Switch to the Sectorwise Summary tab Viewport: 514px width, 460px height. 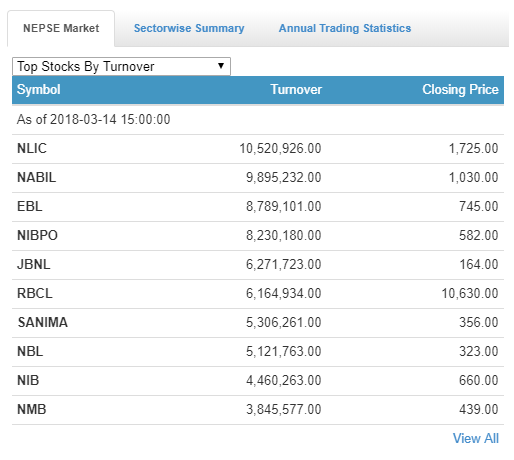189,28
